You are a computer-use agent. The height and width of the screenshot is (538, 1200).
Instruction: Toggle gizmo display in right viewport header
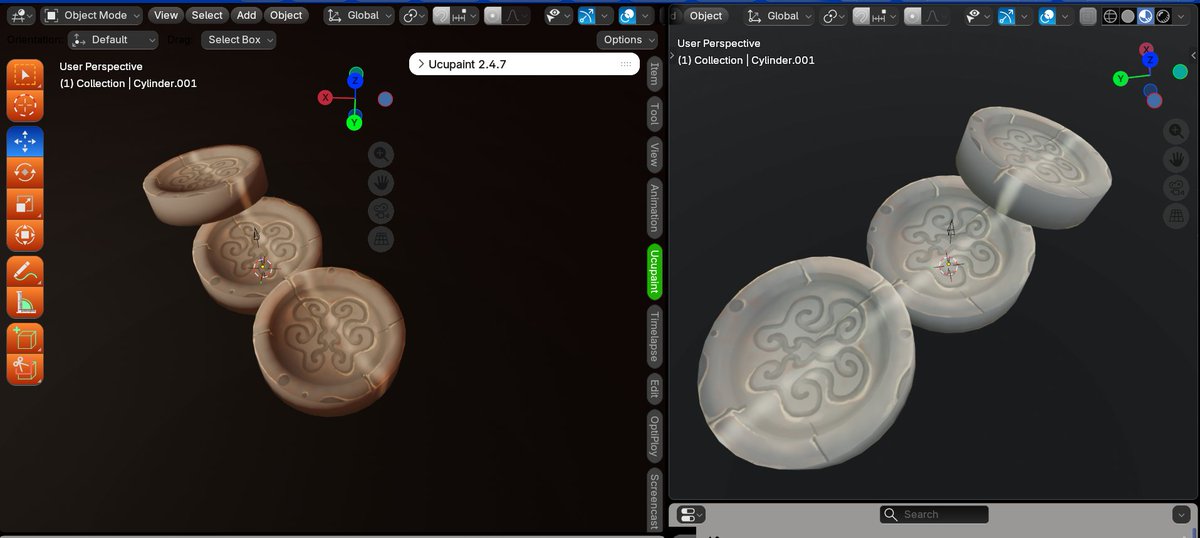point(1007,16)
